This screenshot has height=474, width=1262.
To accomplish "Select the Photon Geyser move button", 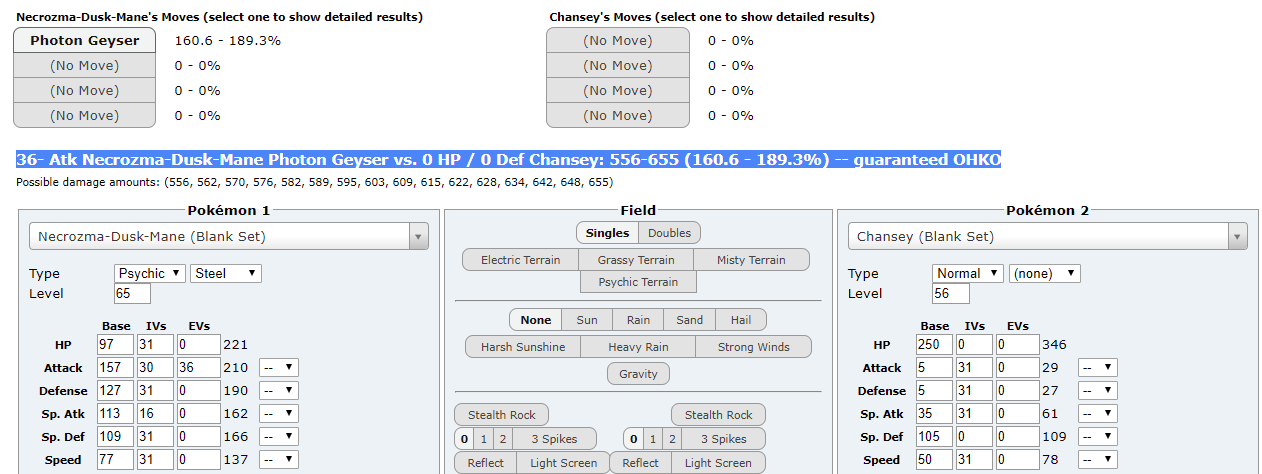I will point(84,41).
